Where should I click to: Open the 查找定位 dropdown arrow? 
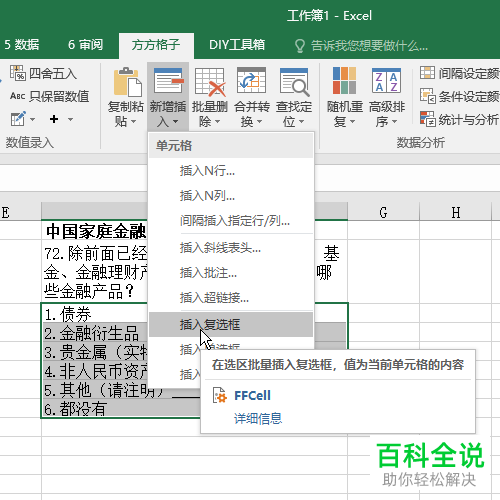click(x=301, y=122)
